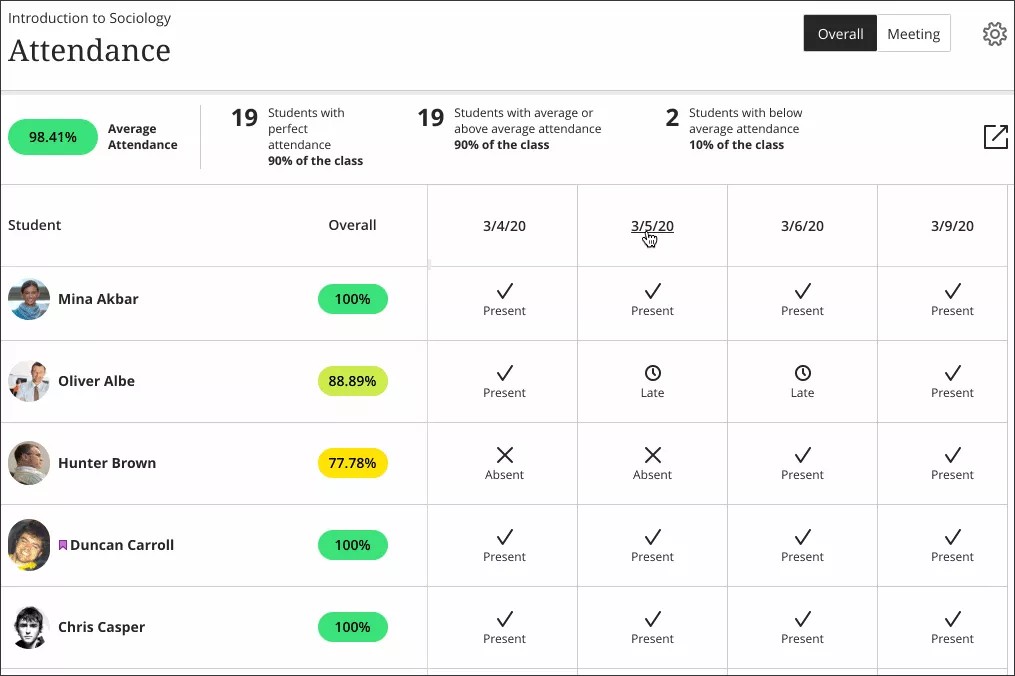Screen dimensions: 1015x676
Task: Open the 3/6/20 meeting column header
Action: pos(802,226)
